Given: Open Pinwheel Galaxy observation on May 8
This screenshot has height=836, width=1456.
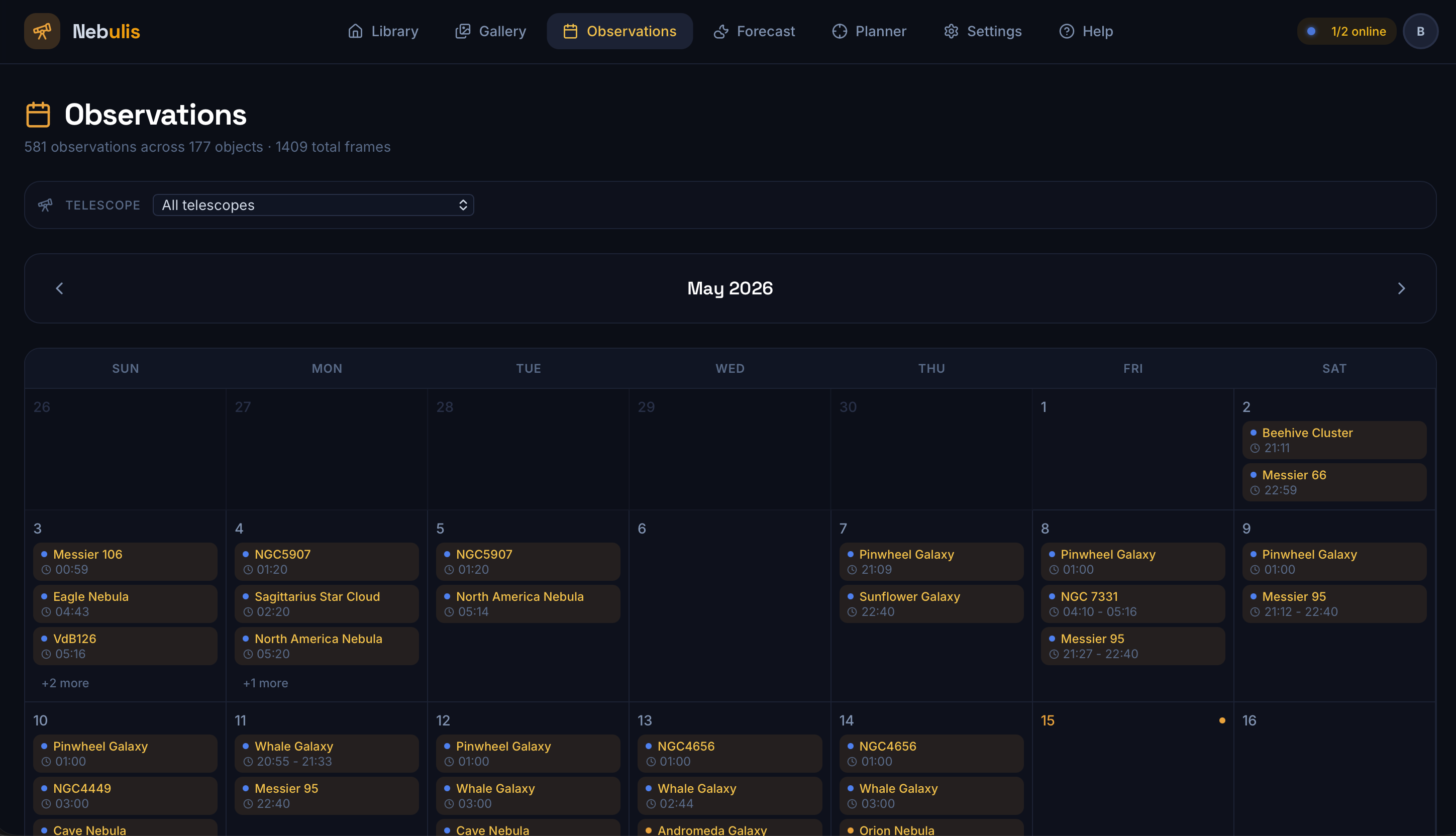Looking at the screenshot, I should 1133,562.
